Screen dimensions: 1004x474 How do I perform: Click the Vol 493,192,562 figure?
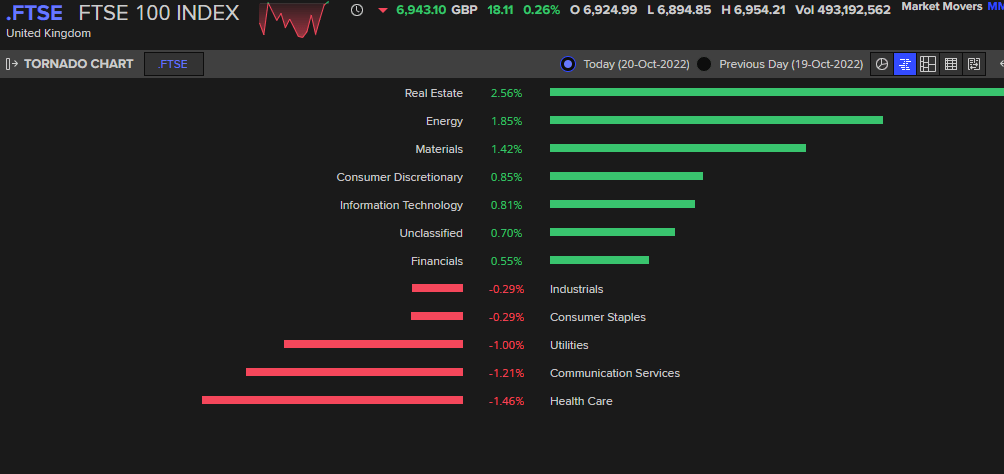pos(843,10)
